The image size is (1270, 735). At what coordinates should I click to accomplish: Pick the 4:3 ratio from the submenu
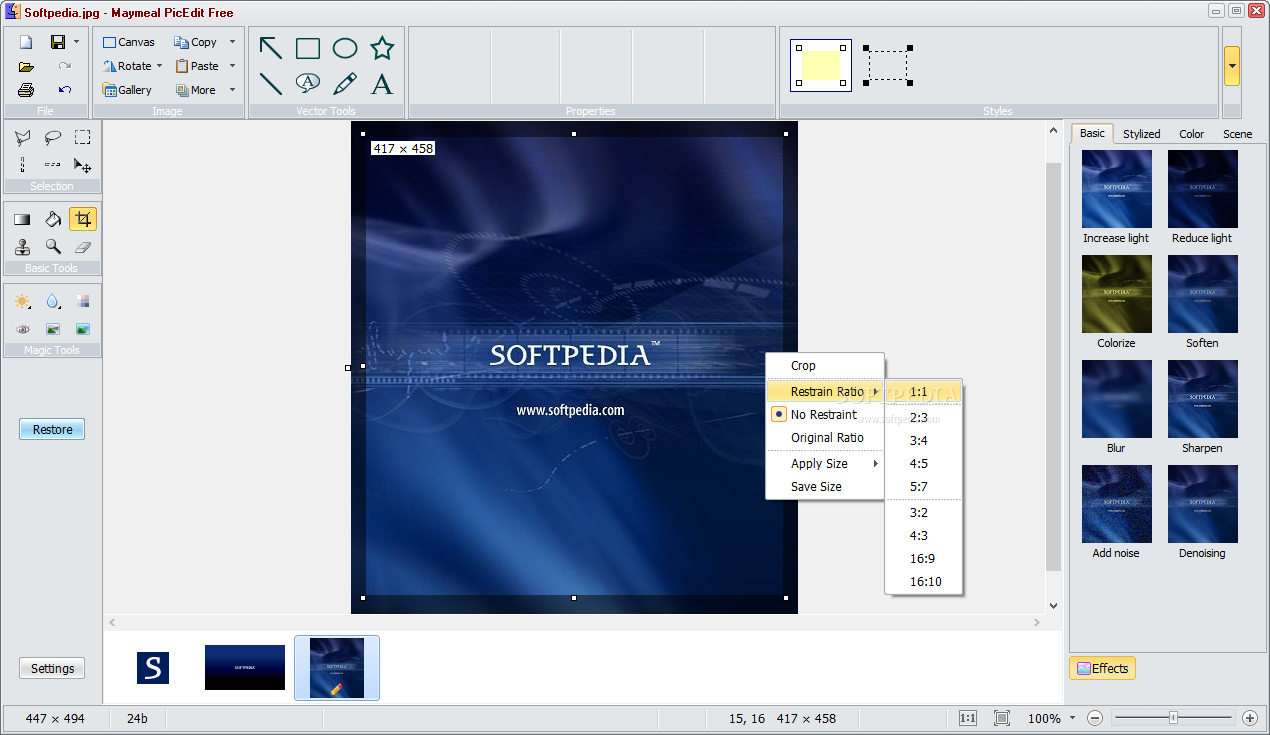point(919,536)
